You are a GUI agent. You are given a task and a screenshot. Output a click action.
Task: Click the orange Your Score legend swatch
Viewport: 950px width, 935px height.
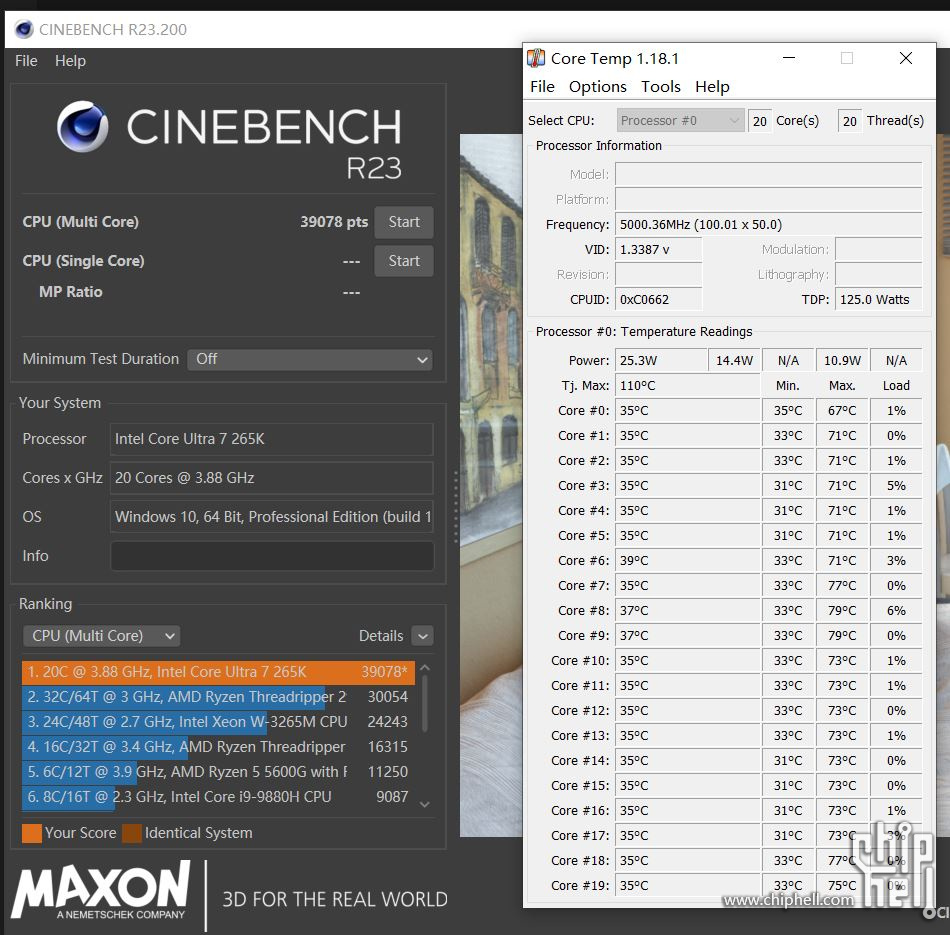pos(32,833)
